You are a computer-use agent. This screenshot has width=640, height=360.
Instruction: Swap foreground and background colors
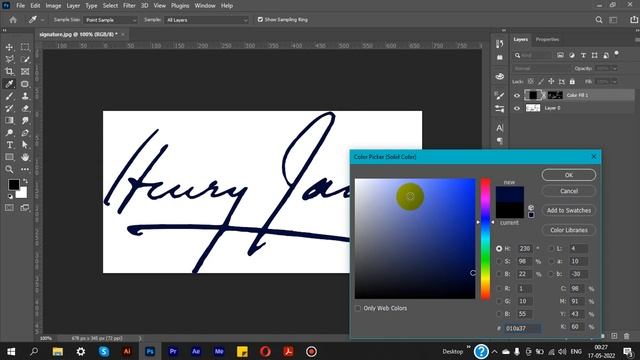[25, 180]
